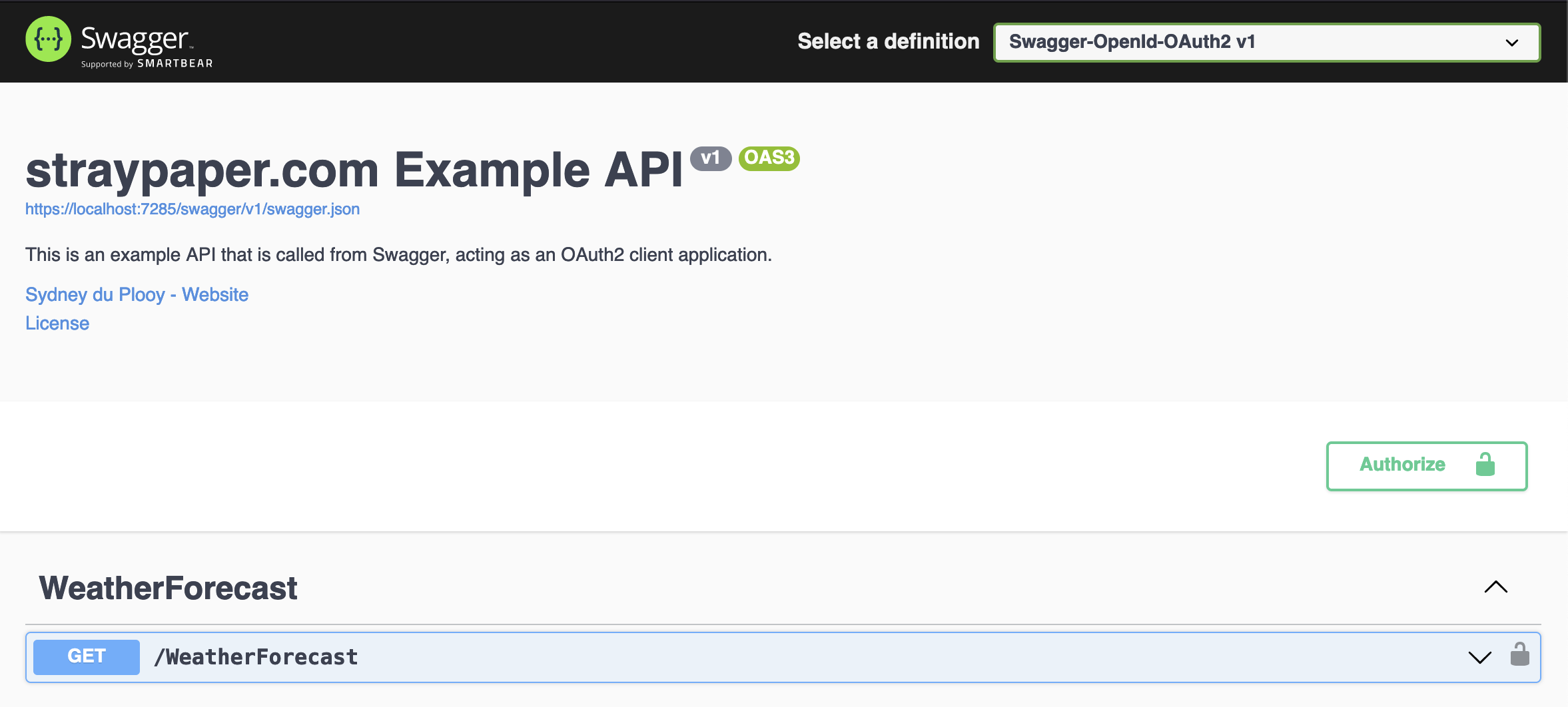Click the padlock icon on GET /WeatherForecast row

[1519, 654]
